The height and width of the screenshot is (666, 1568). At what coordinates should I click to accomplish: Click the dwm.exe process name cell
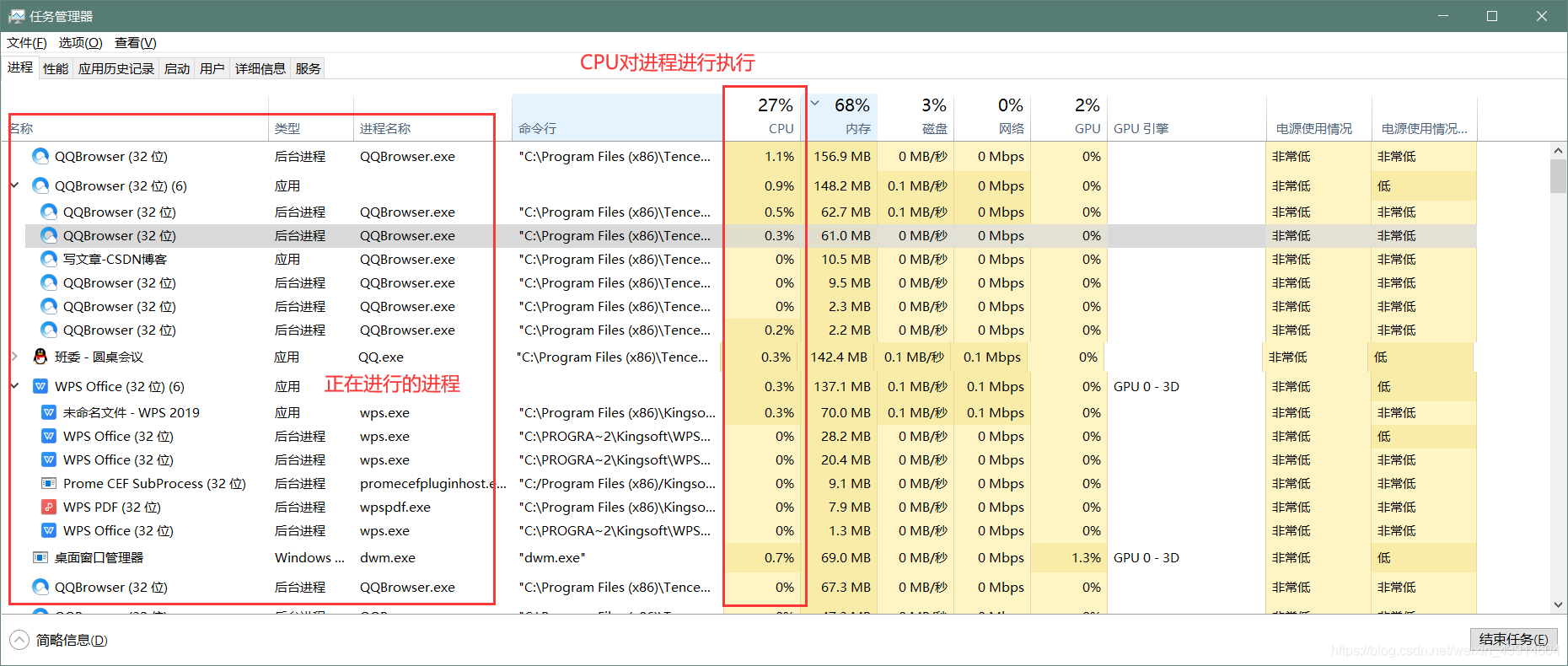[x=388, y=557]
